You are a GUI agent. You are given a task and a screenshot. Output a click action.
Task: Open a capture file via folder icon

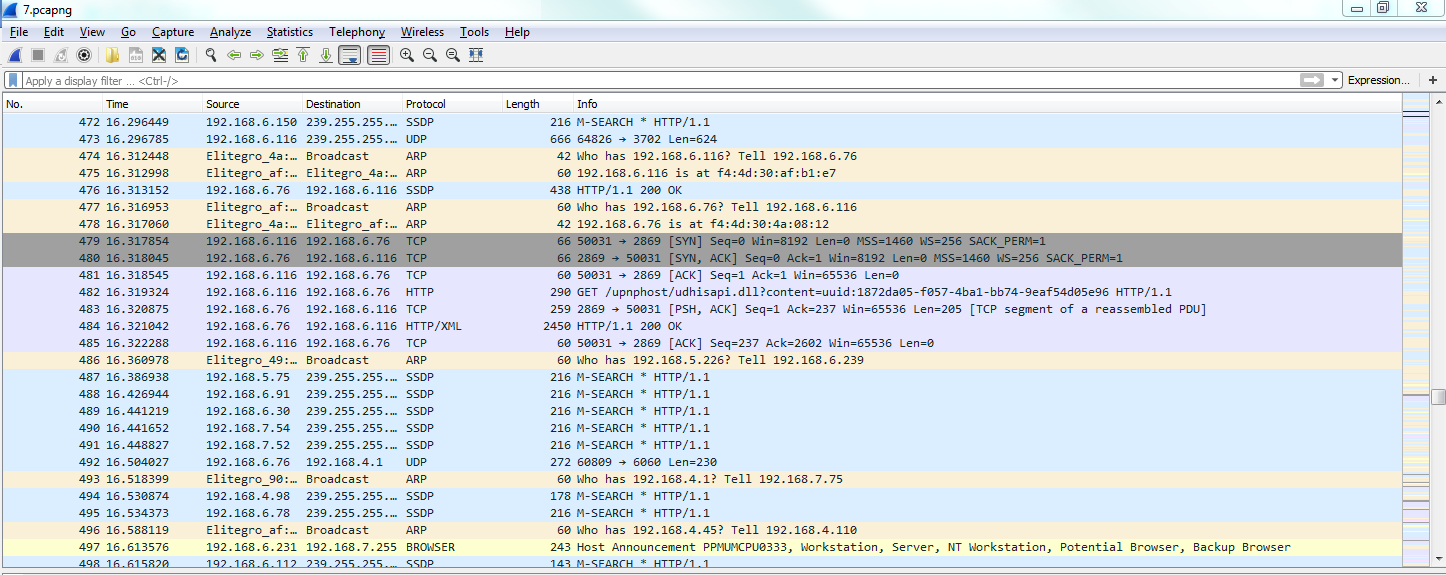tap(112, 55)
